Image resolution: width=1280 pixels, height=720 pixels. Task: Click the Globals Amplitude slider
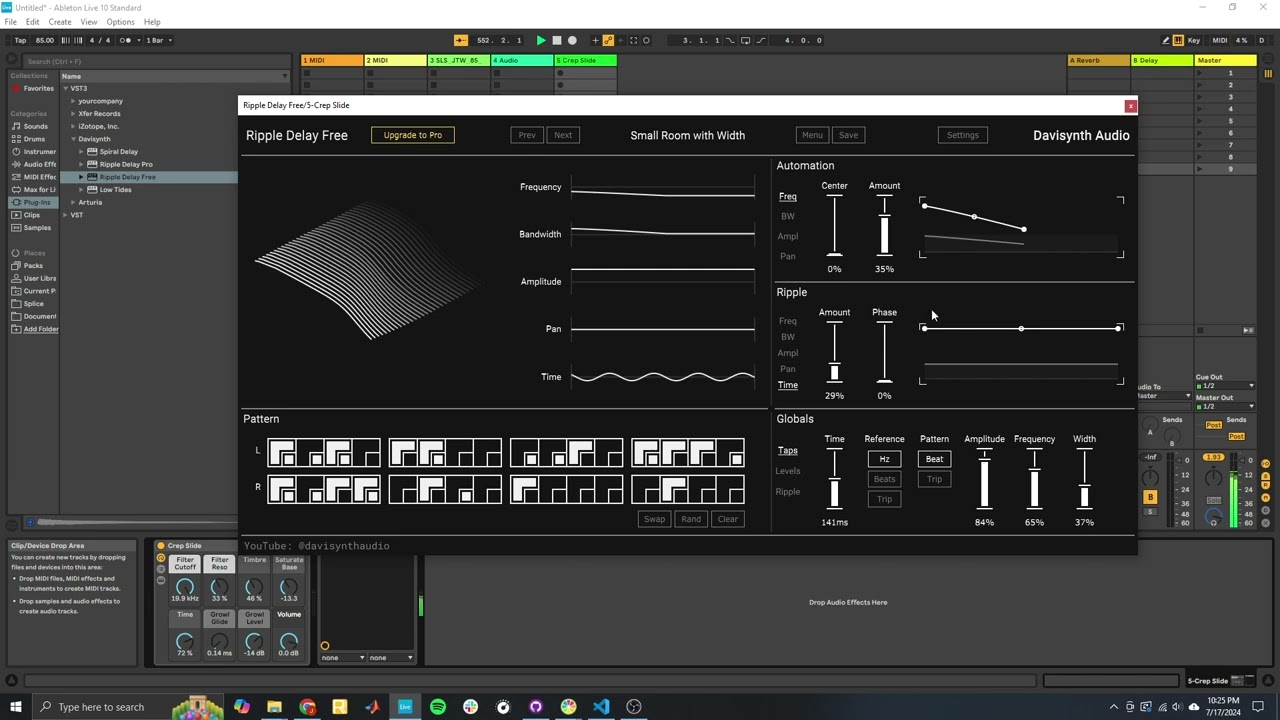pos(984,479)
